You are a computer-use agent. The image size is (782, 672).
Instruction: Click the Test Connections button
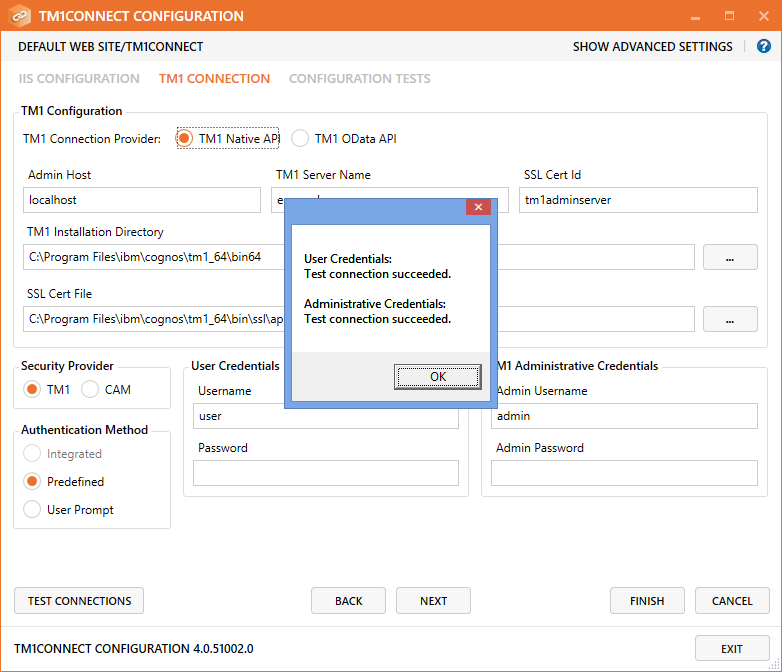79,601
